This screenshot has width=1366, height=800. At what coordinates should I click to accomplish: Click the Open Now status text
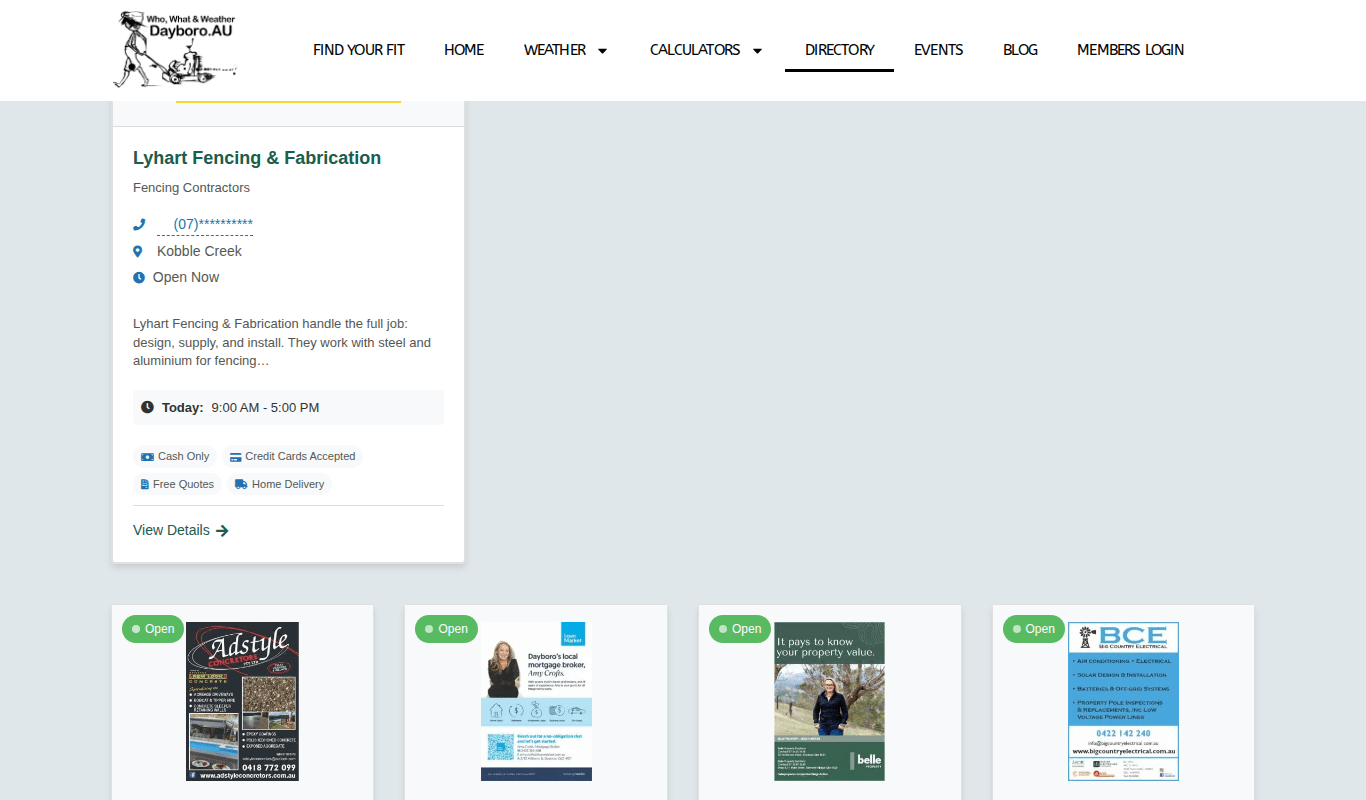pos(186,277)
